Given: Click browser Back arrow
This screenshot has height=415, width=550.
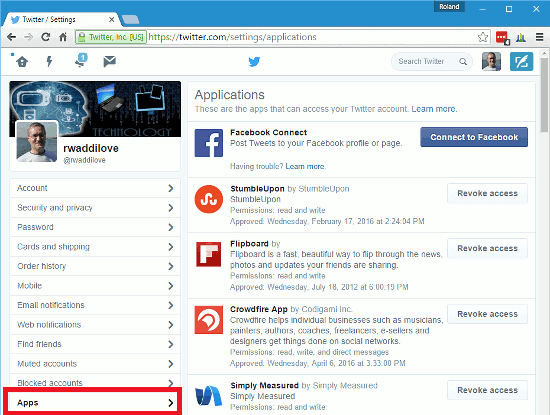Looking at the screenshot, I should 11,37.
